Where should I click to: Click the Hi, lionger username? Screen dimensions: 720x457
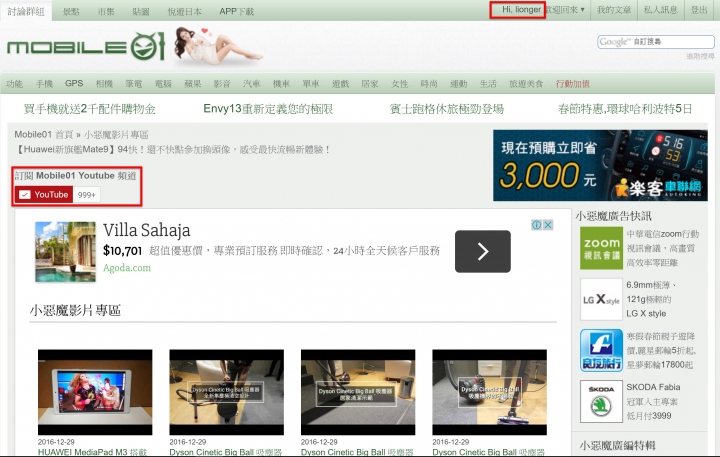pyautogui.click(x=521, y=10)
